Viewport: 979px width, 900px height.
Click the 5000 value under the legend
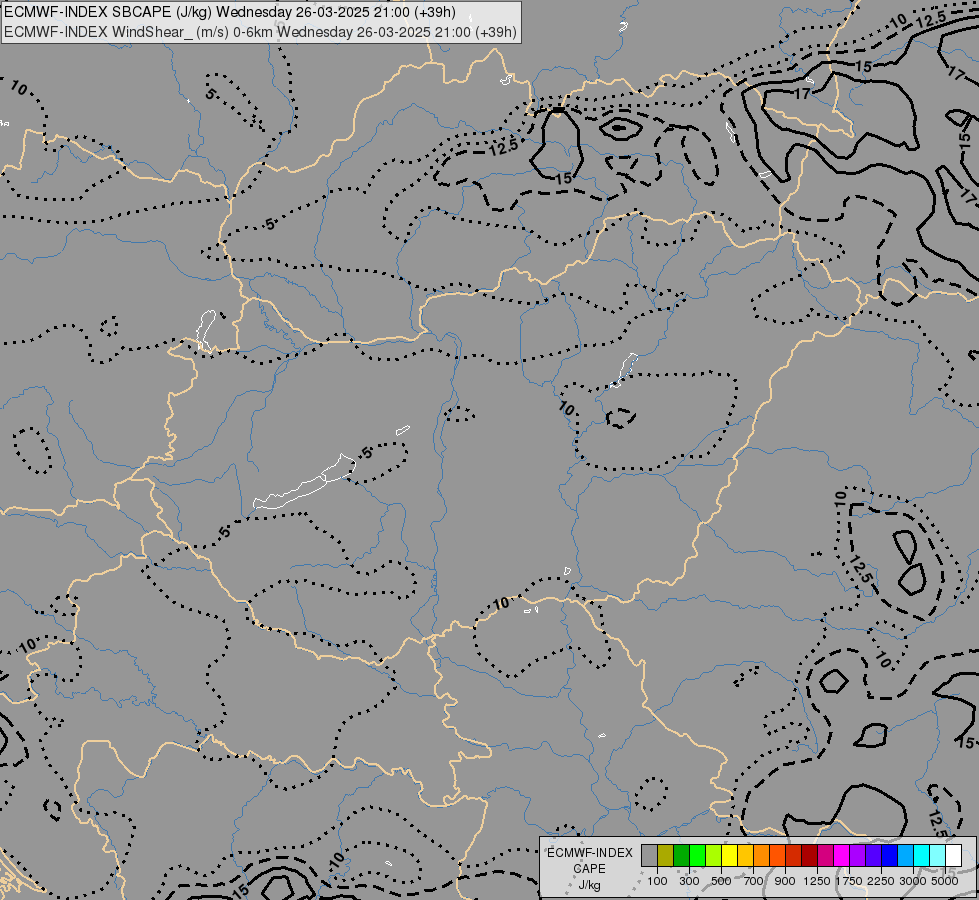945,881
